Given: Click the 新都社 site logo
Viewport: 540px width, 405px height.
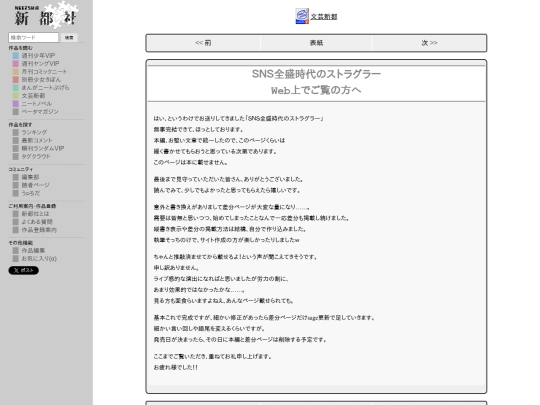Looking at the screenshot, I should point(46,15).
